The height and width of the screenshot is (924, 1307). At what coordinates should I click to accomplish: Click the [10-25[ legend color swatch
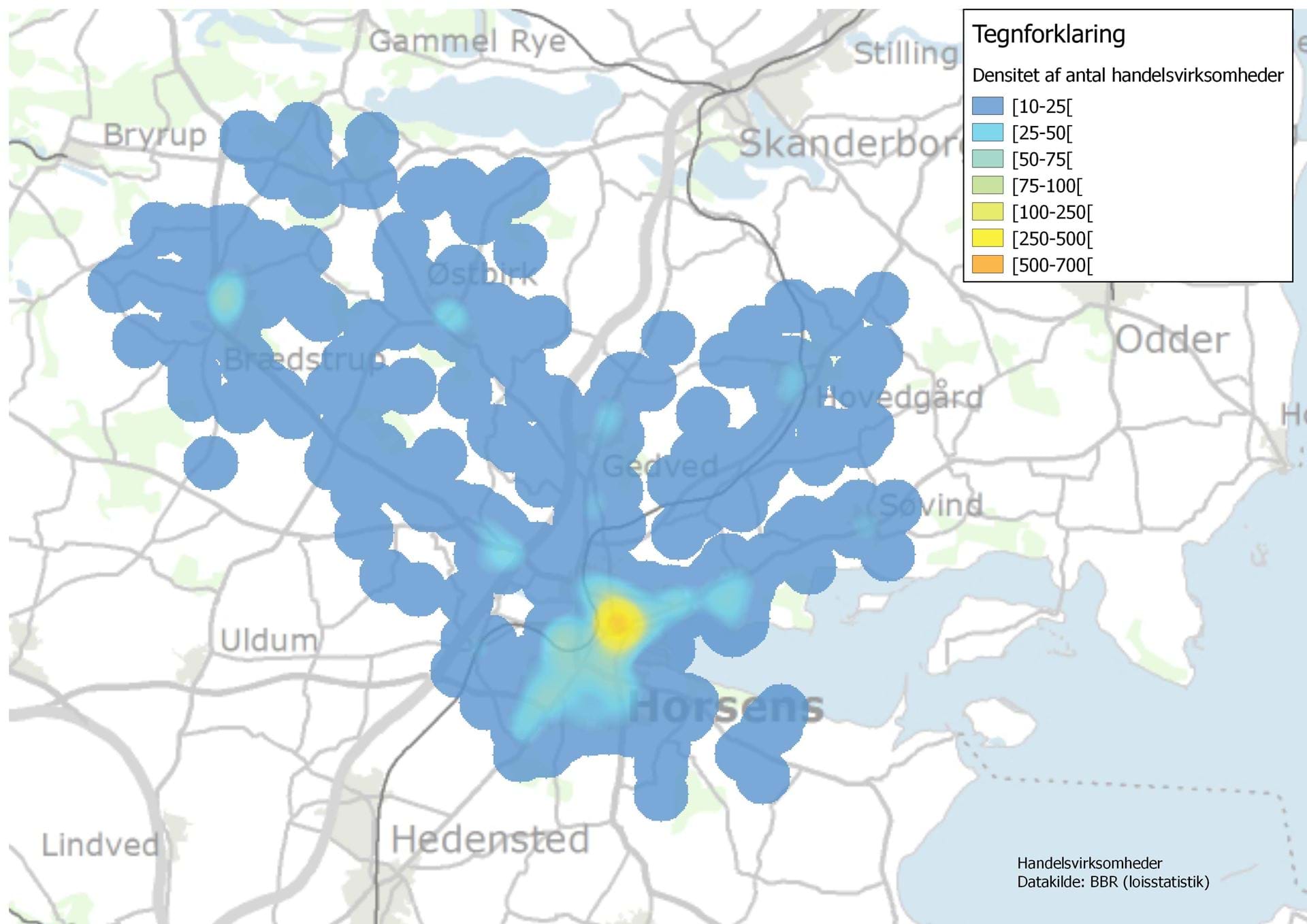987,106
